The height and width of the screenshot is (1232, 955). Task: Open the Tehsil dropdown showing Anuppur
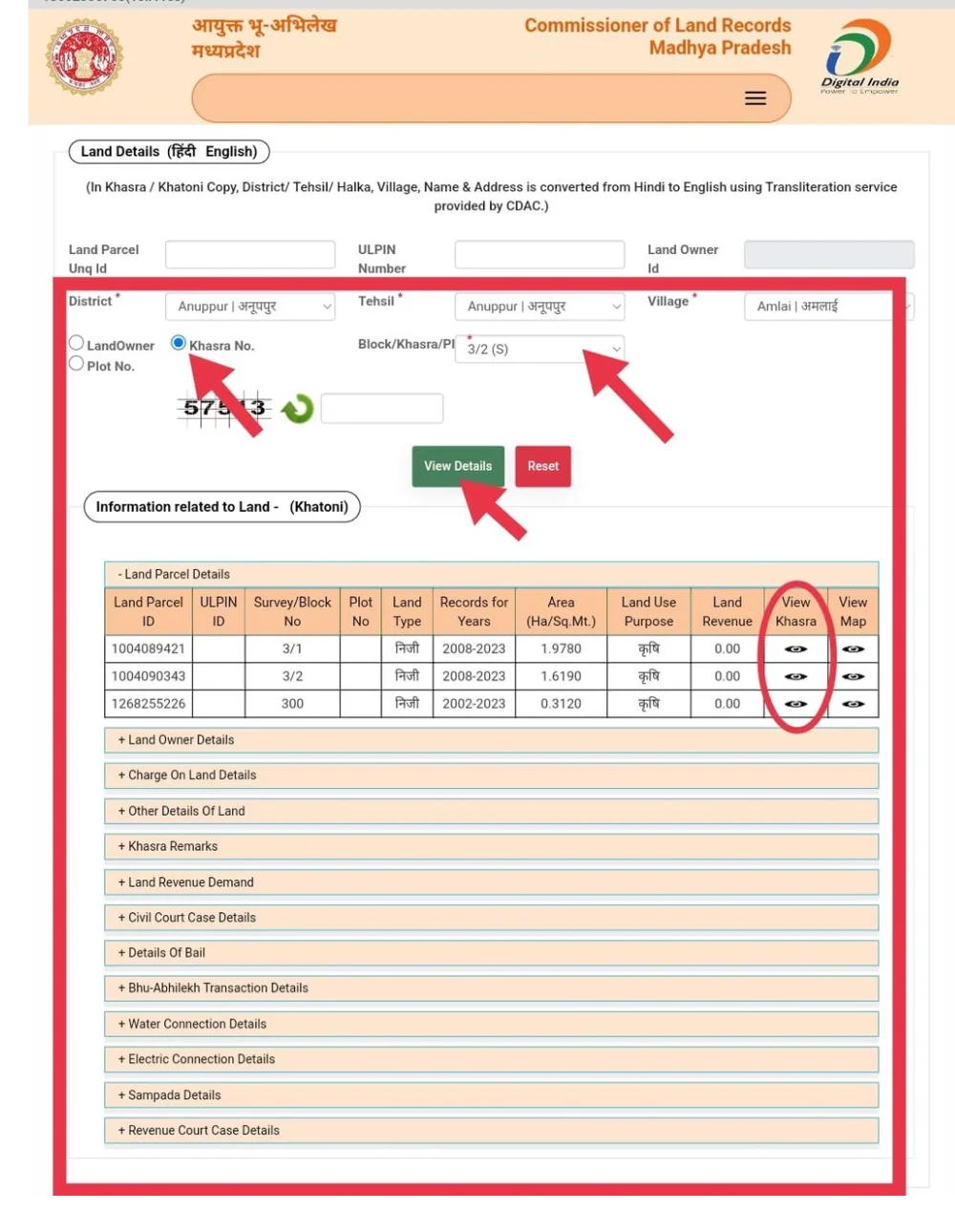point(540,307)
